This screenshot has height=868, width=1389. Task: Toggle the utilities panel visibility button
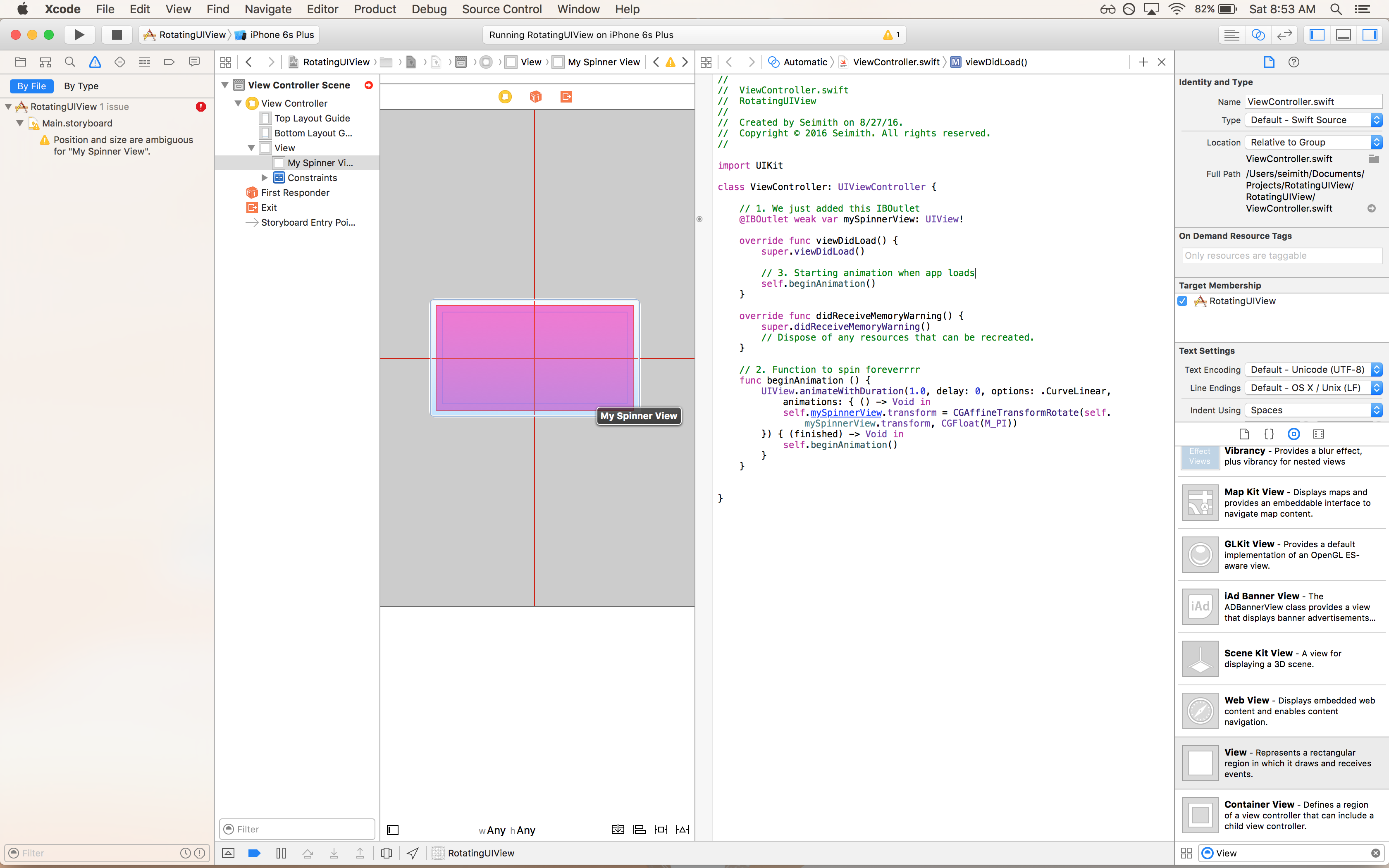[x=1370, y=34]
